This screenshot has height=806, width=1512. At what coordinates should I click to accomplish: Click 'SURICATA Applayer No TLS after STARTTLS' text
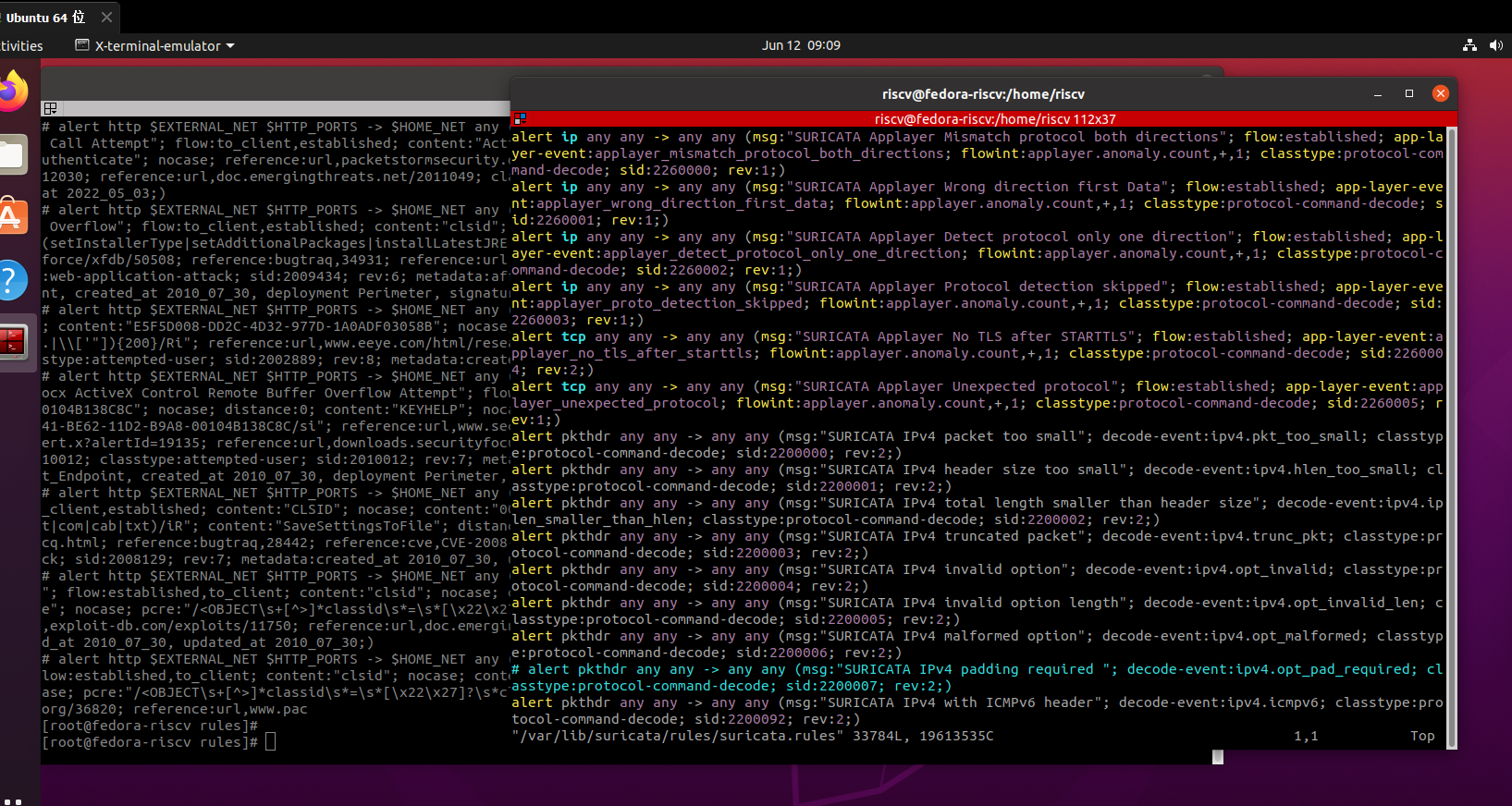pyautogui.click(x=965, y=336)
